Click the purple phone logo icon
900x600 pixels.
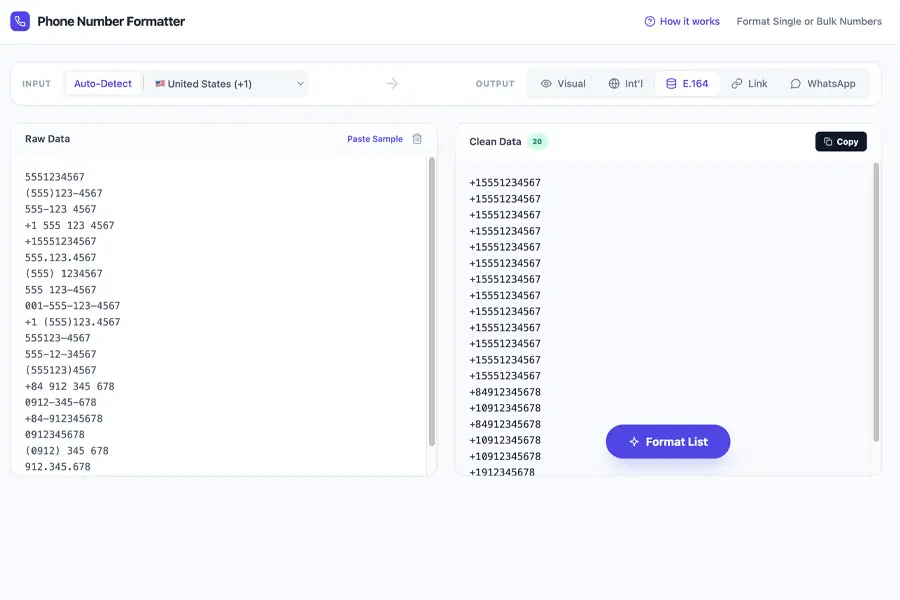click(x=20, y=21)
